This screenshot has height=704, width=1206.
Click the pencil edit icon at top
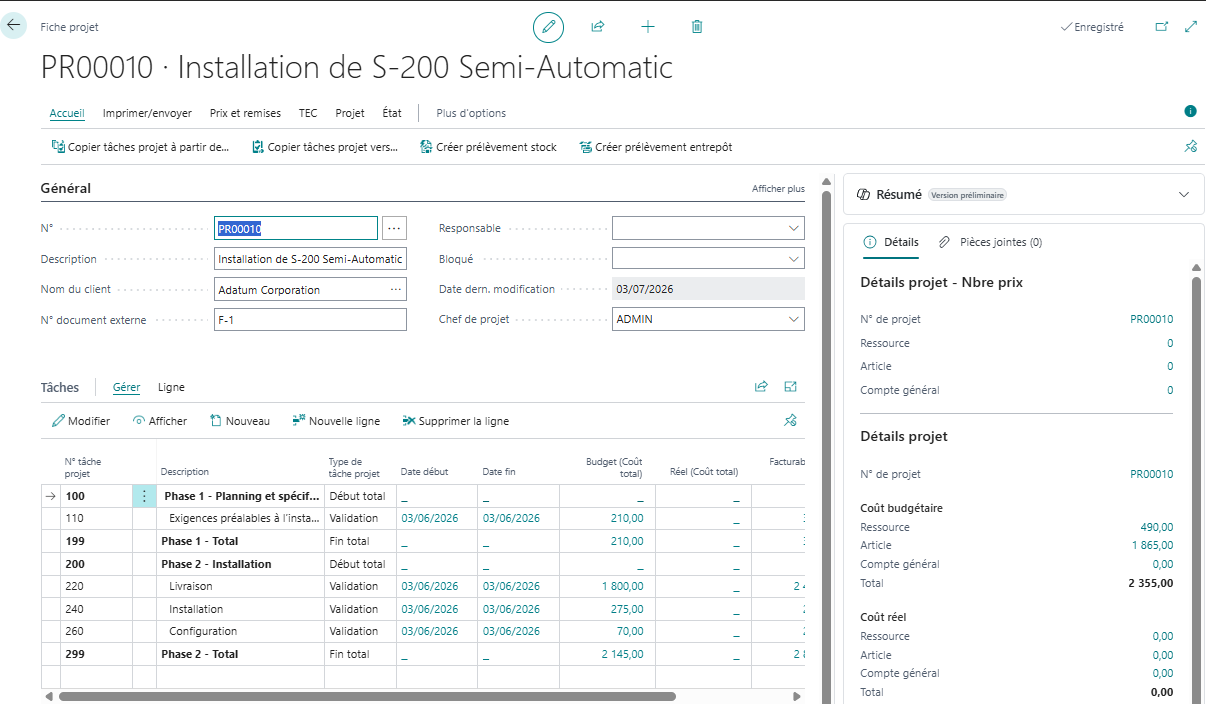[x=548, y=27]
